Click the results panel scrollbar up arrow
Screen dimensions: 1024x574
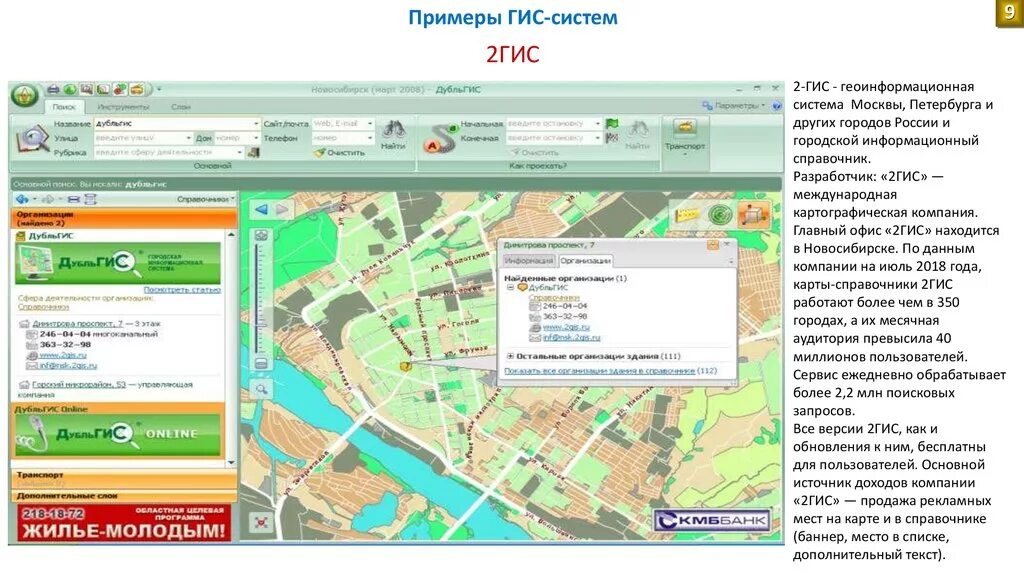[231, 233]
